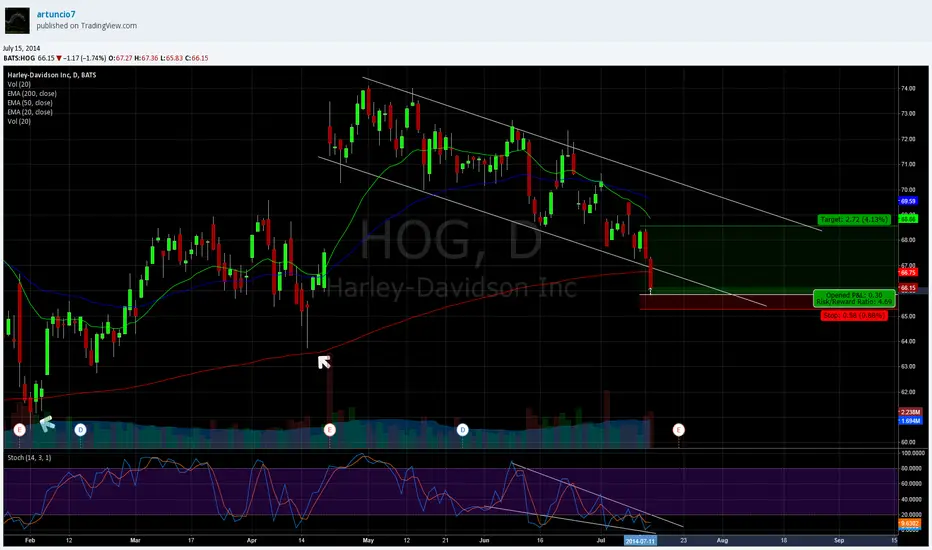This screenshot has height=550, width=932.
Task: Click the red Stop 0.58 (0.88%) label
Action: pos(854,315)
